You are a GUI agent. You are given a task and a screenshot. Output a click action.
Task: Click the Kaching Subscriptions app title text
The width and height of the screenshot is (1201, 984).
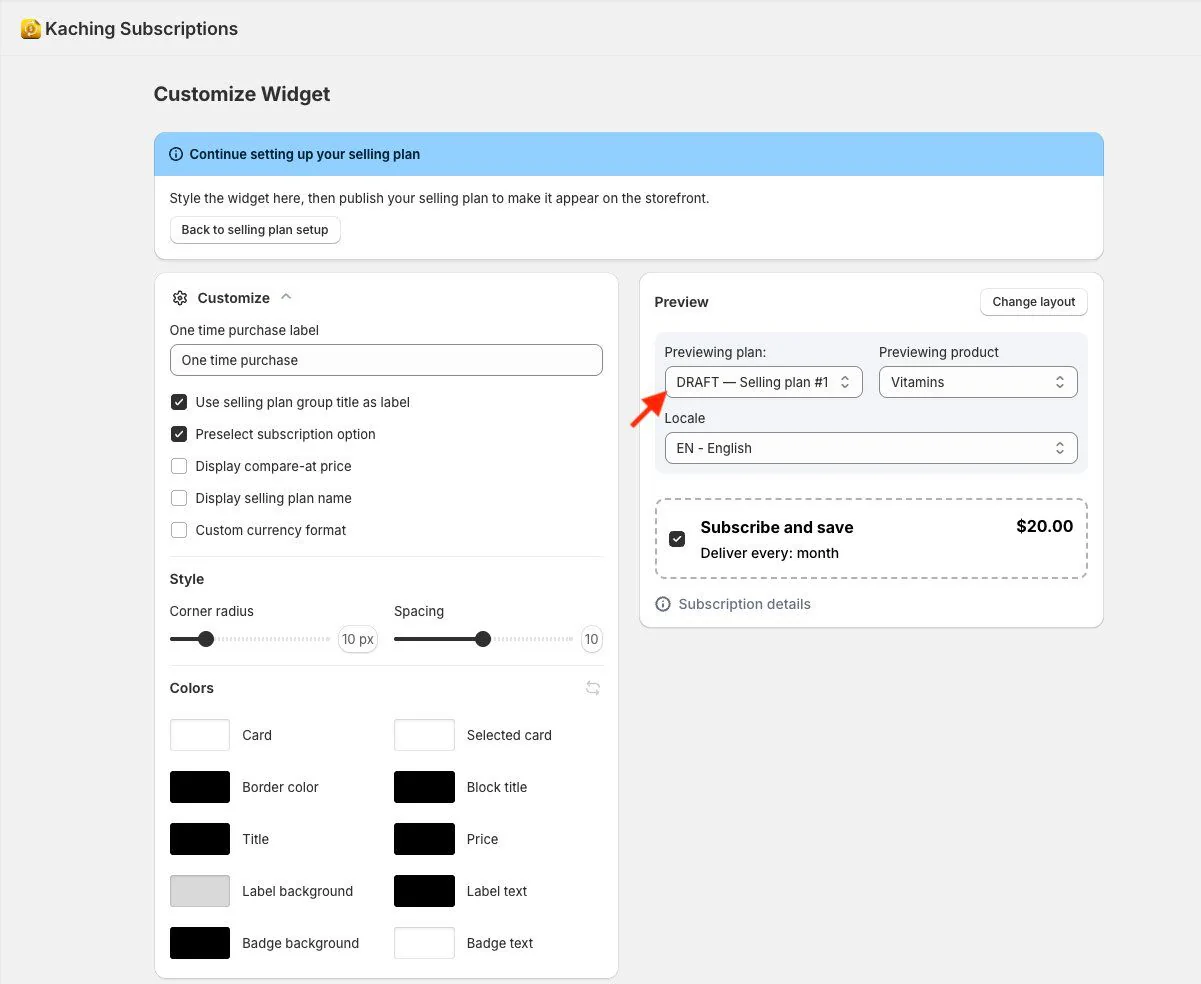[142, 29]
